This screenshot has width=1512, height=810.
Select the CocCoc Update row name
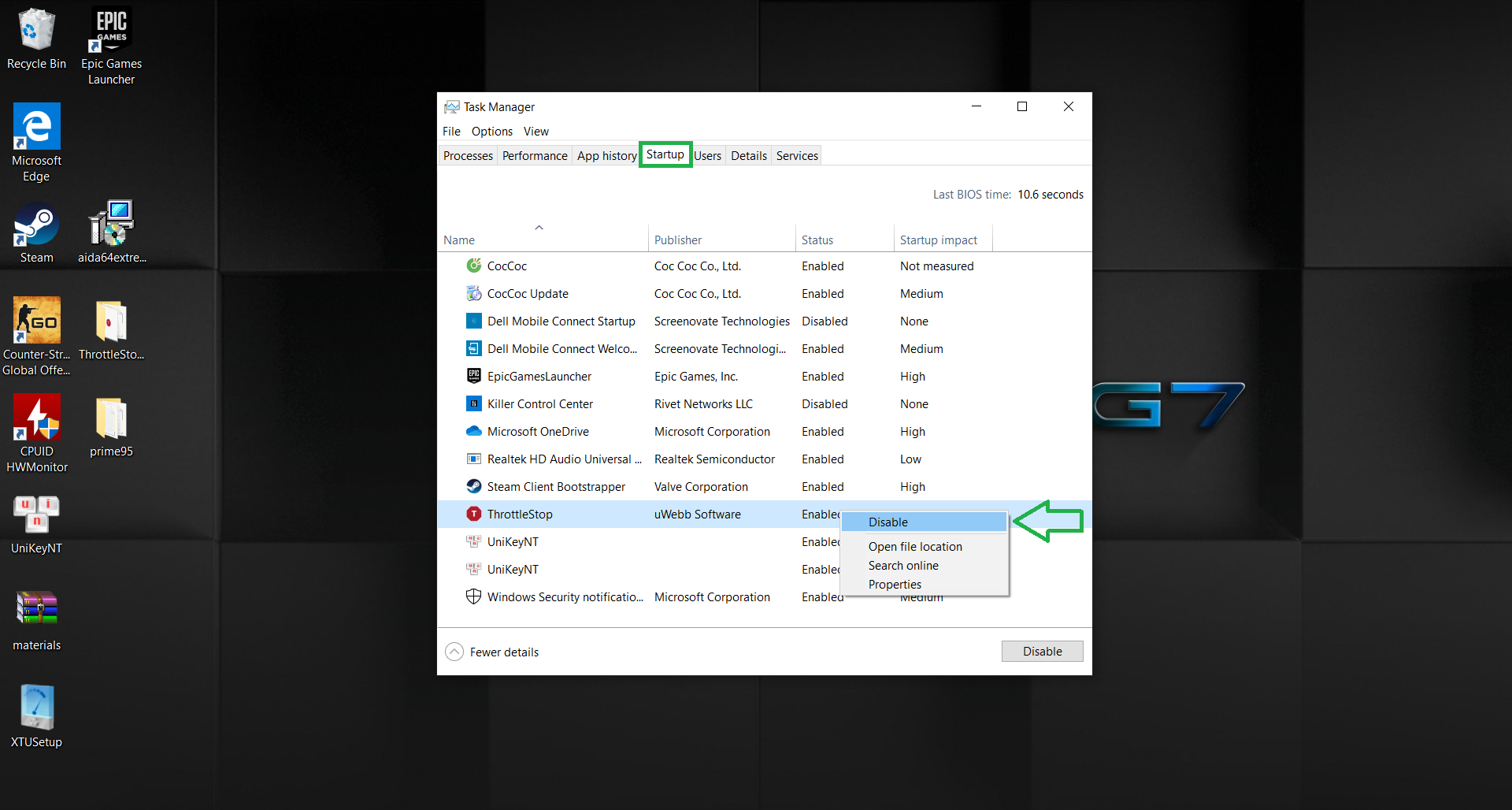(x=528, y=293)
